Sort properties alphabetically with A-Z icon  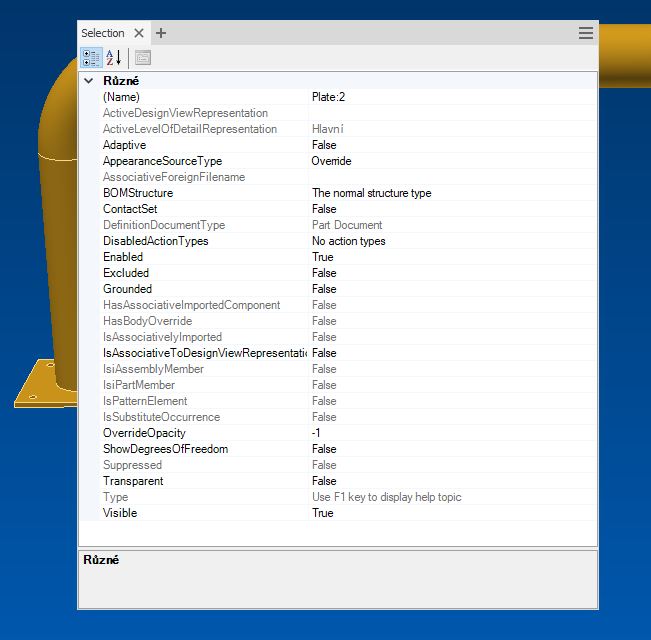point(113,58)
